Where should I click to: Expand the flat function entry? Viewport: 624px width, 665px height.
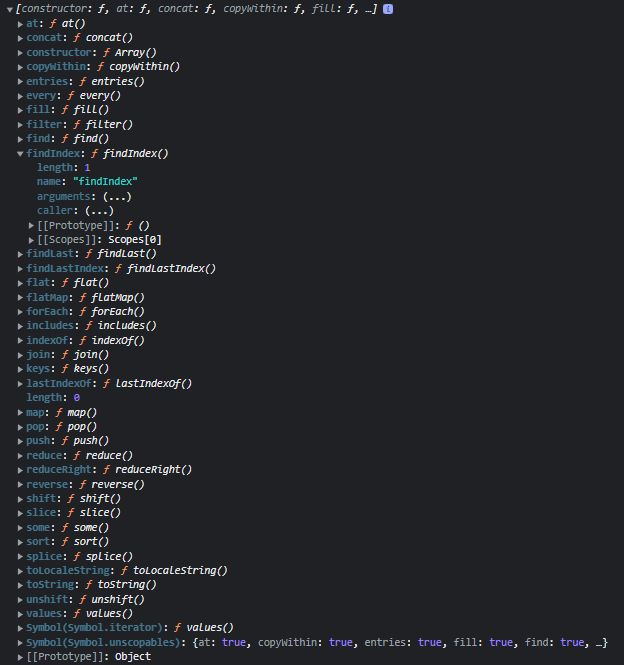(x=20, y=283)
